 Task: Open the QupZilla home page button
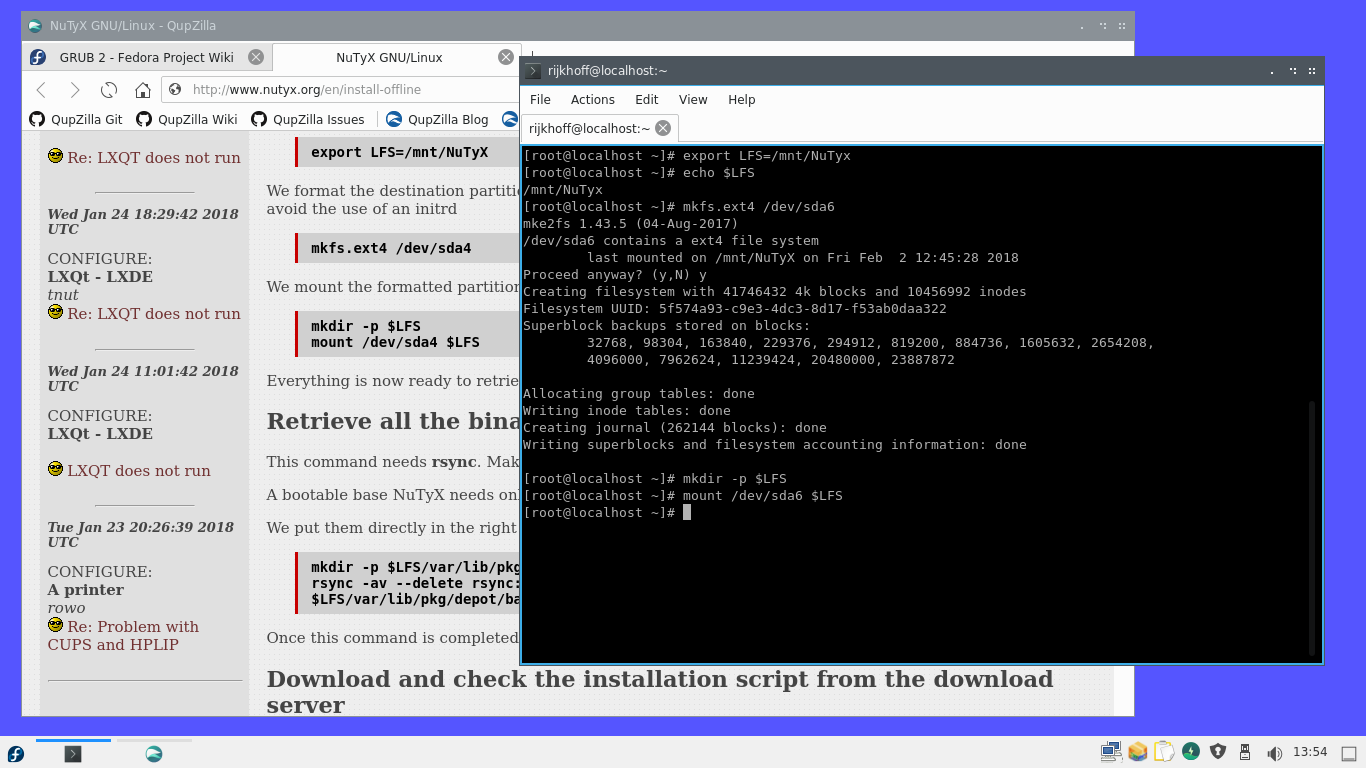tap(143, 90)
